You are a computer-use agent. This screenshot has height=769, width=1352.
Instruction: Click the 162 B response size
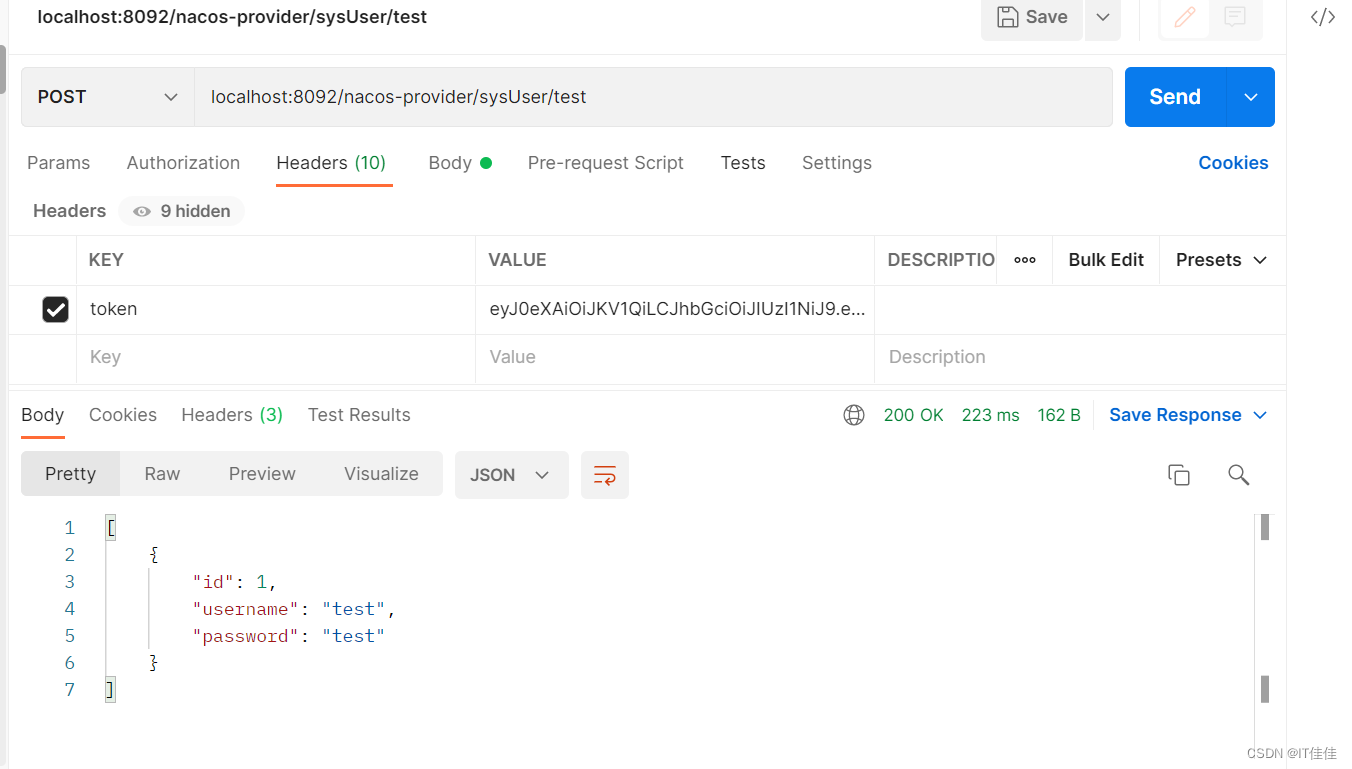click(x=1059, y=415)
